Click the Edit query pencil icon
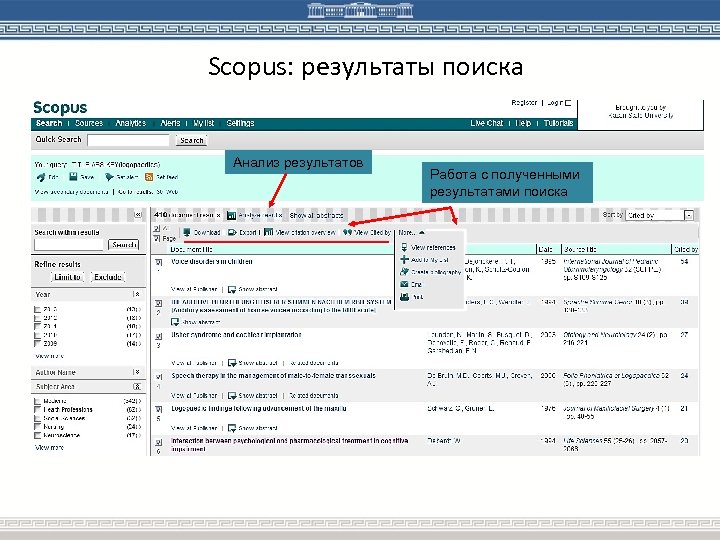This screenshot has height=540, width=720. pos(41,177)
